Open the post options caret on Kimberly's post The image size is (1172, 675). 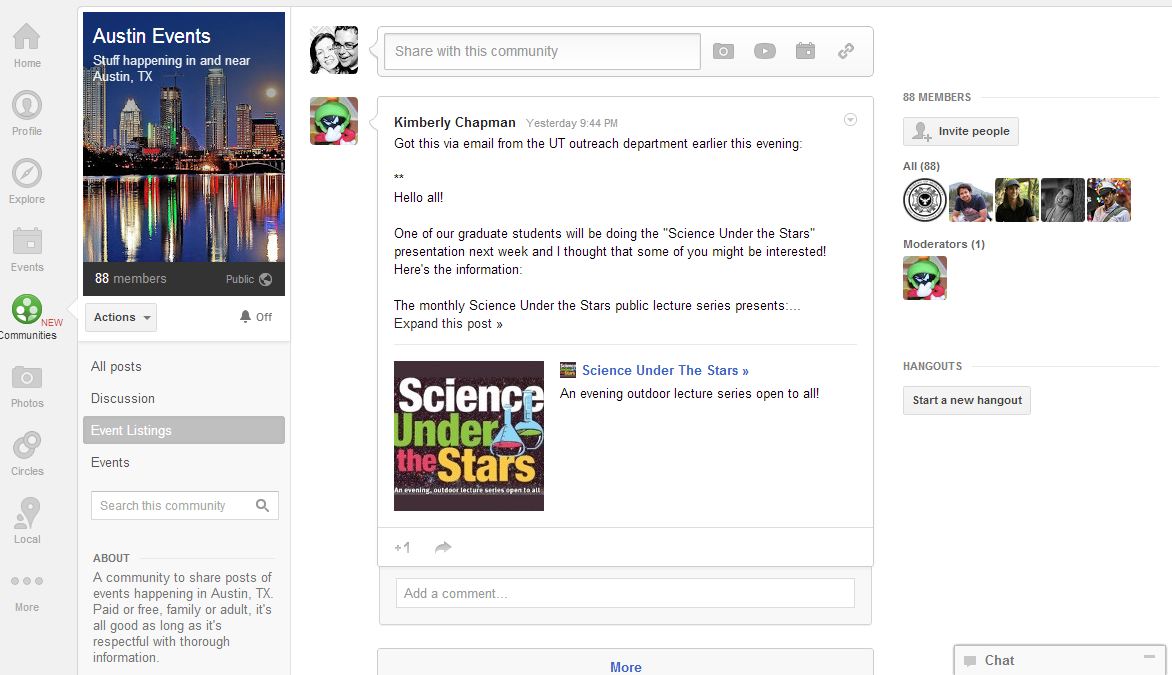[850, 119]
